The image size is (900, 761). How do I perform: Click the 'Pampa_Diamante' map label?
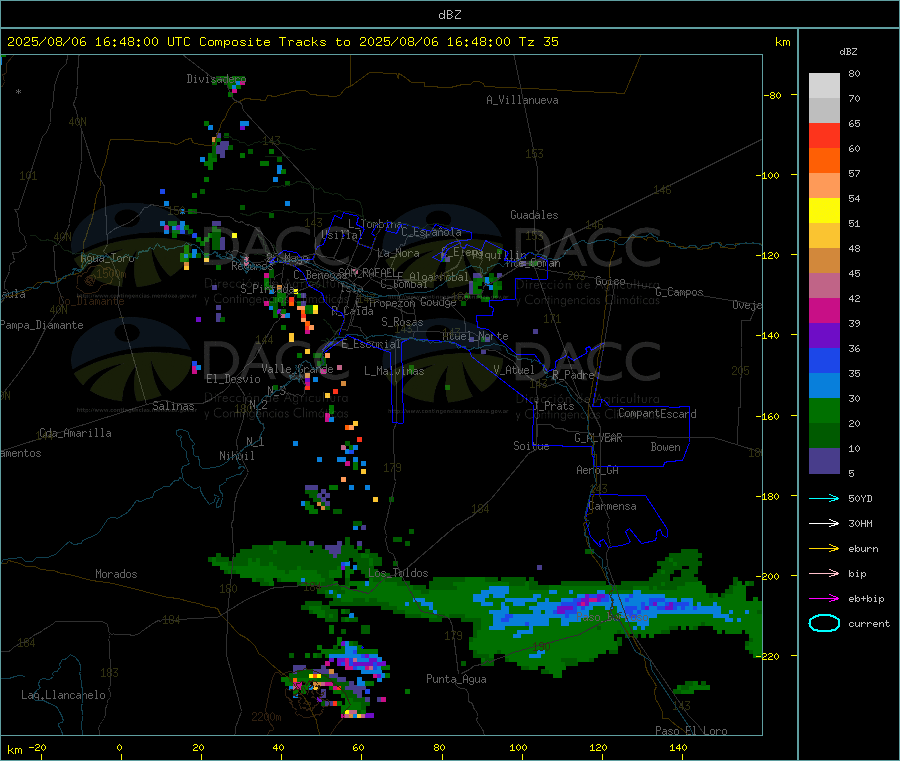(41, 325)
